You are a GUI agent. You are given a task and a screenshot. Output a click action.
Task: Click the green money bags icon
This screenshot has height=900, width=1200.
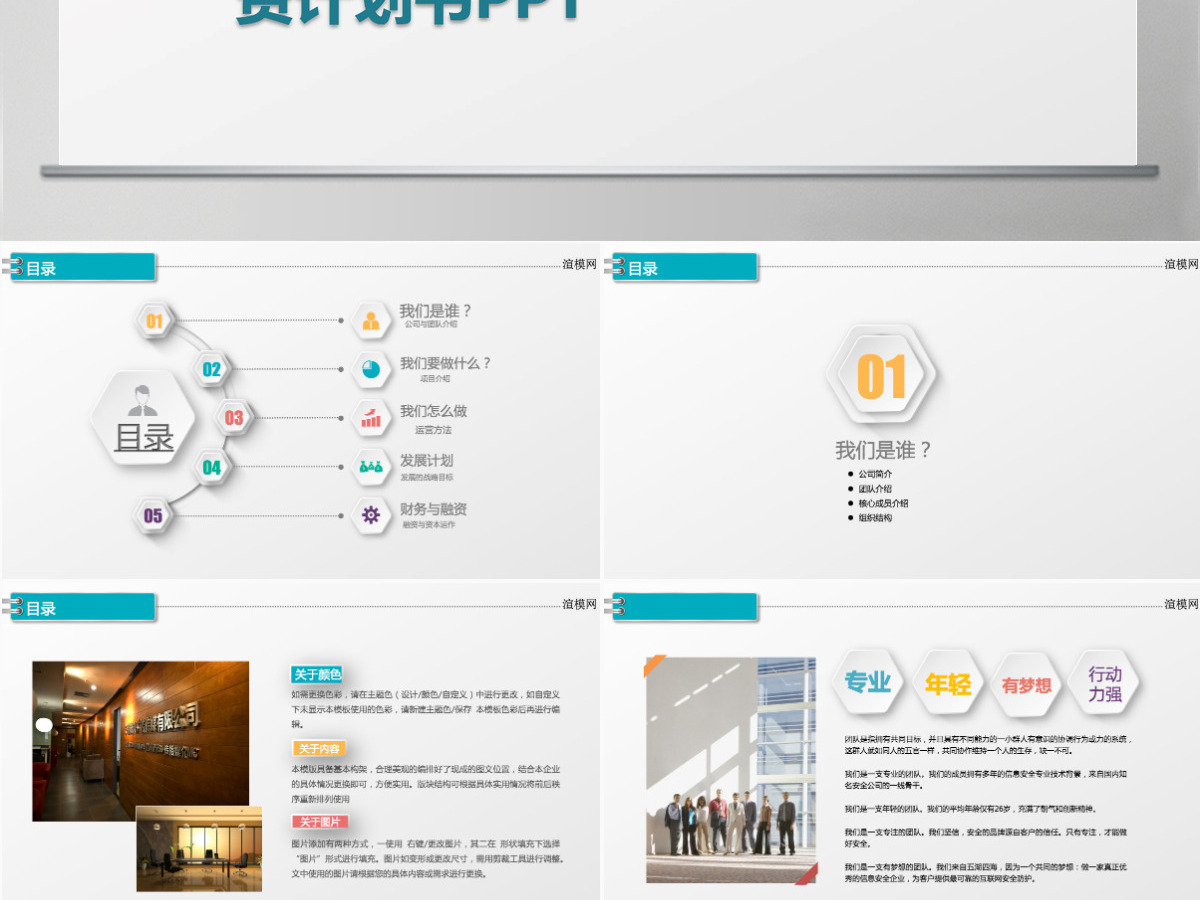[x=371, y=466]
